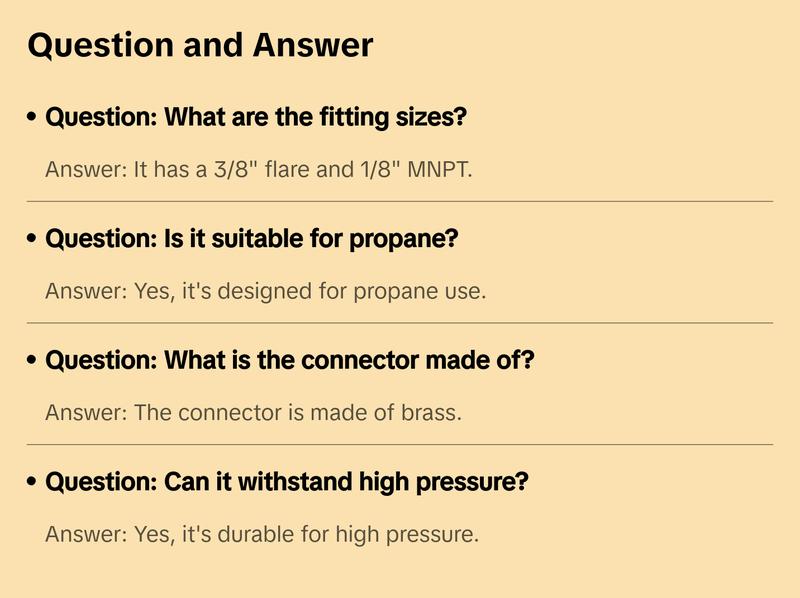
Task: Click the propane suitability question
Action: (251, 239)
